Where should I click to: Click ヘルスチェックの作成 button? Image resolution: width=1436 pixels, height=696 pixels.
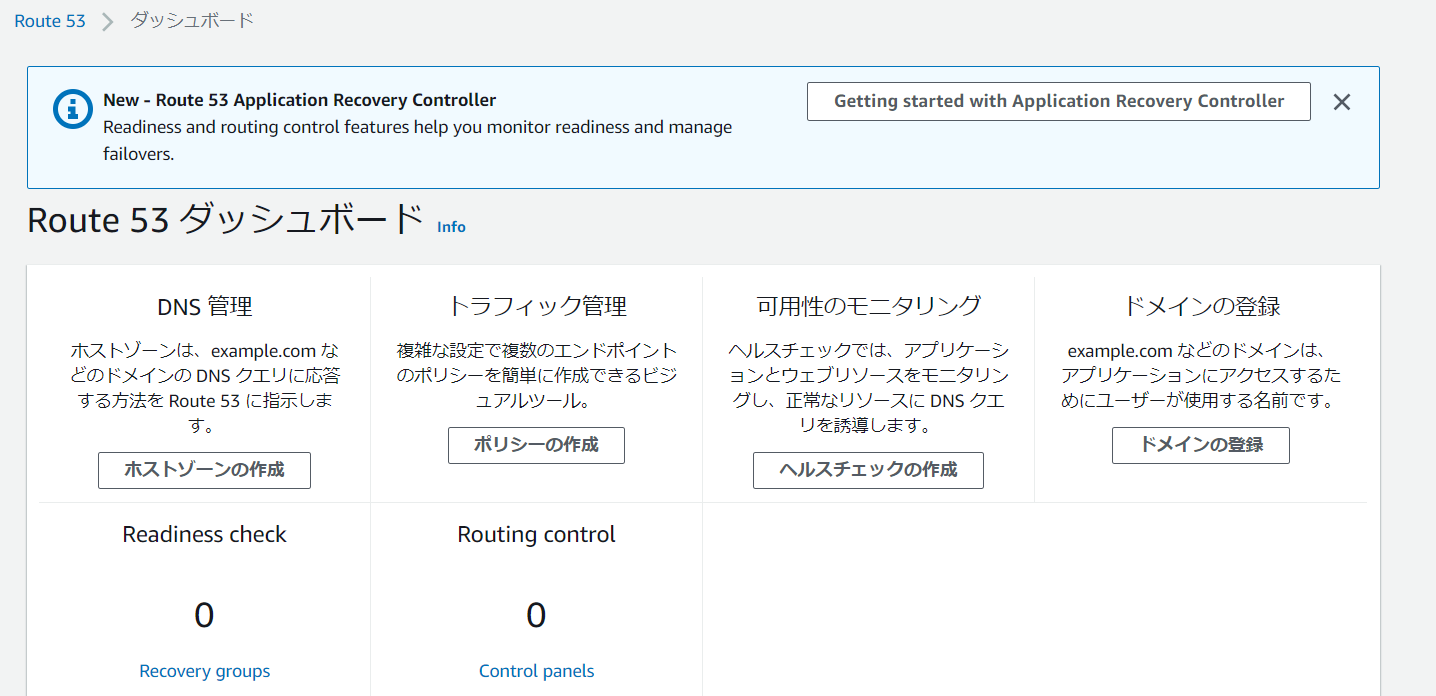coord(868,470)
